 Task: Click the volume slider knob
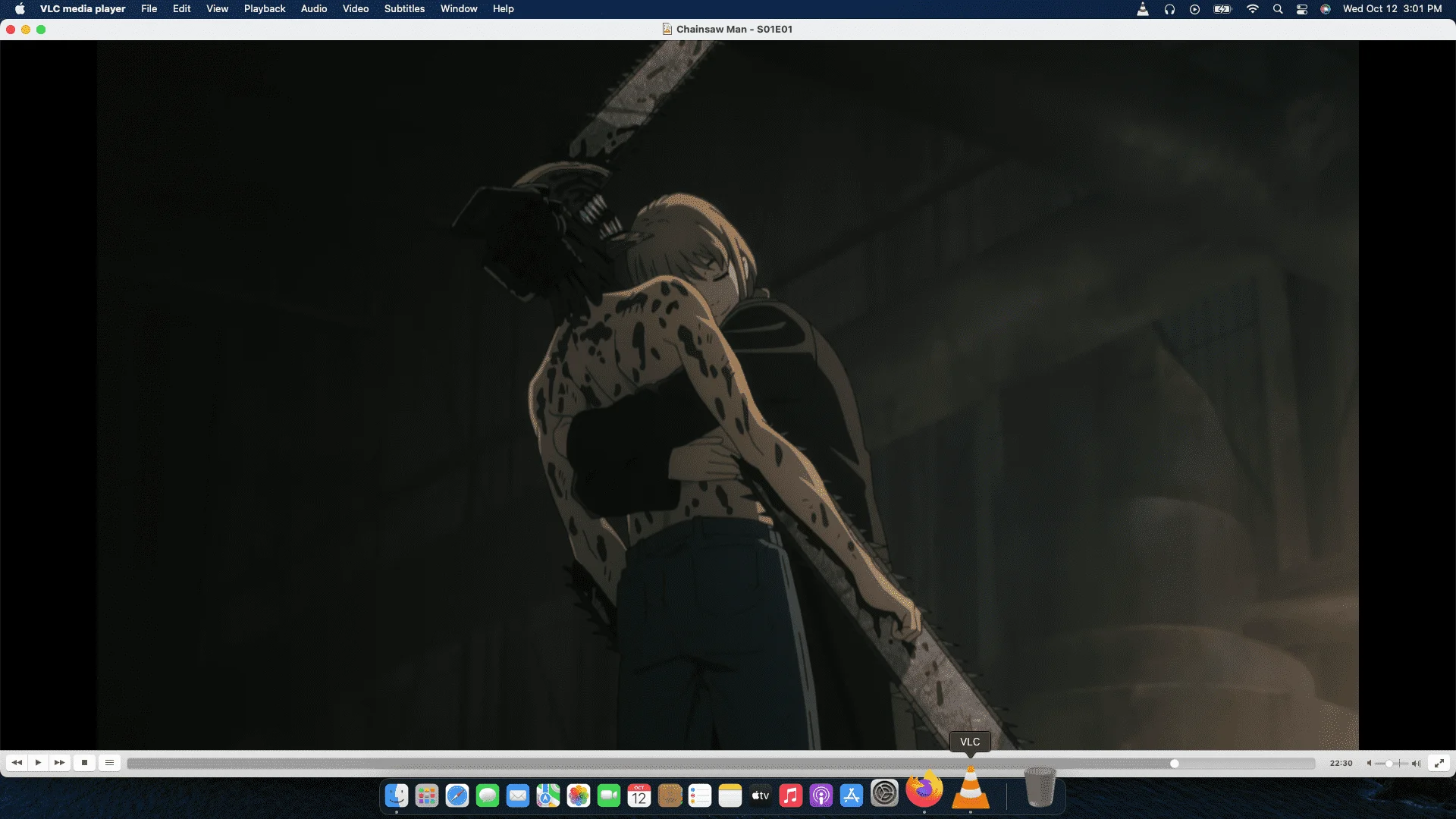(1389, 764)
